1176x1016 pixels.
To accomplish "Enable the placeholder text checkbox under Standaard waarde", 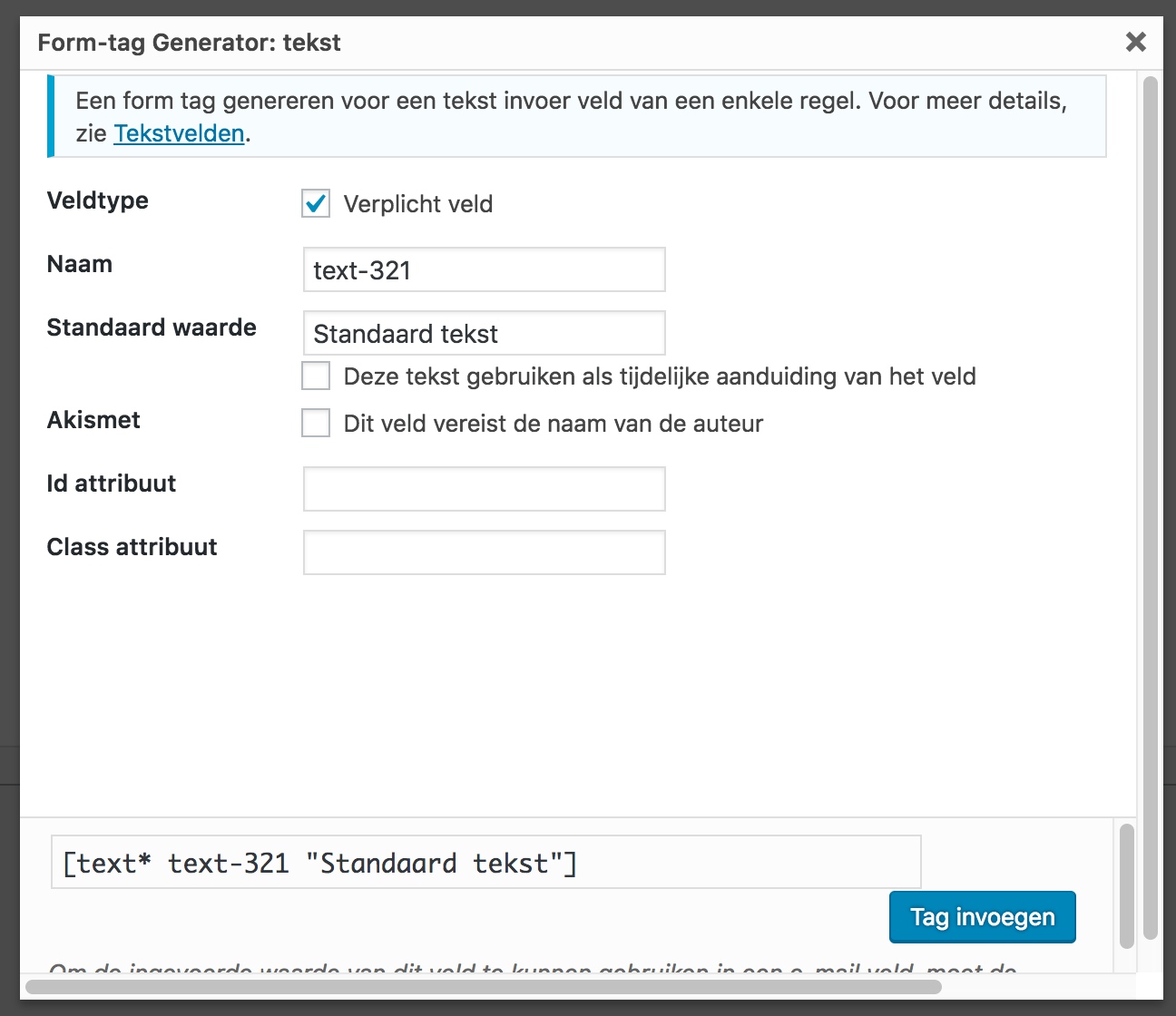I will [316, 376].
